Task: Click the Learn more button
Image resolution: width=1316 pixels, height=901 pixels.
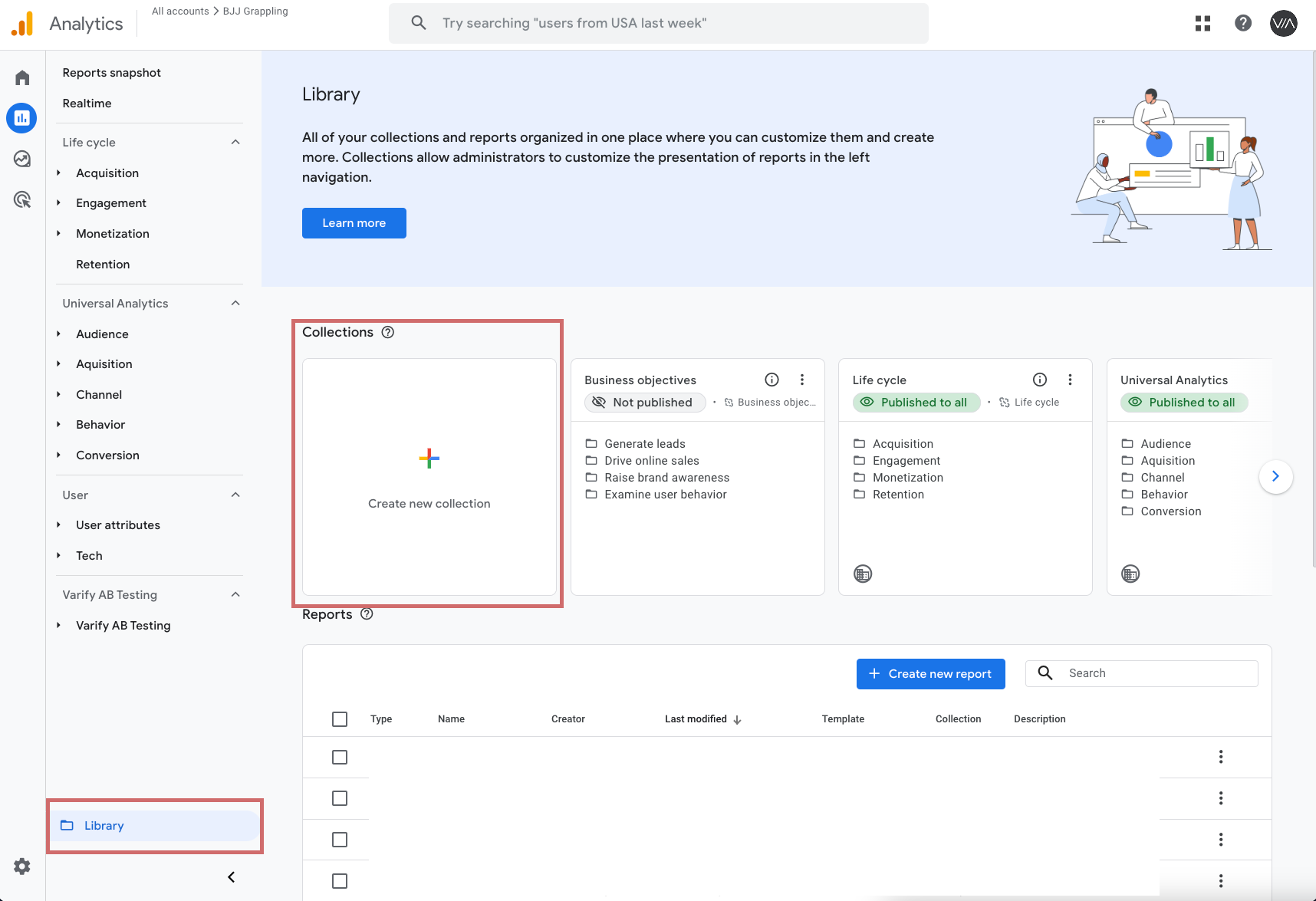Action: tap(354, 223)
